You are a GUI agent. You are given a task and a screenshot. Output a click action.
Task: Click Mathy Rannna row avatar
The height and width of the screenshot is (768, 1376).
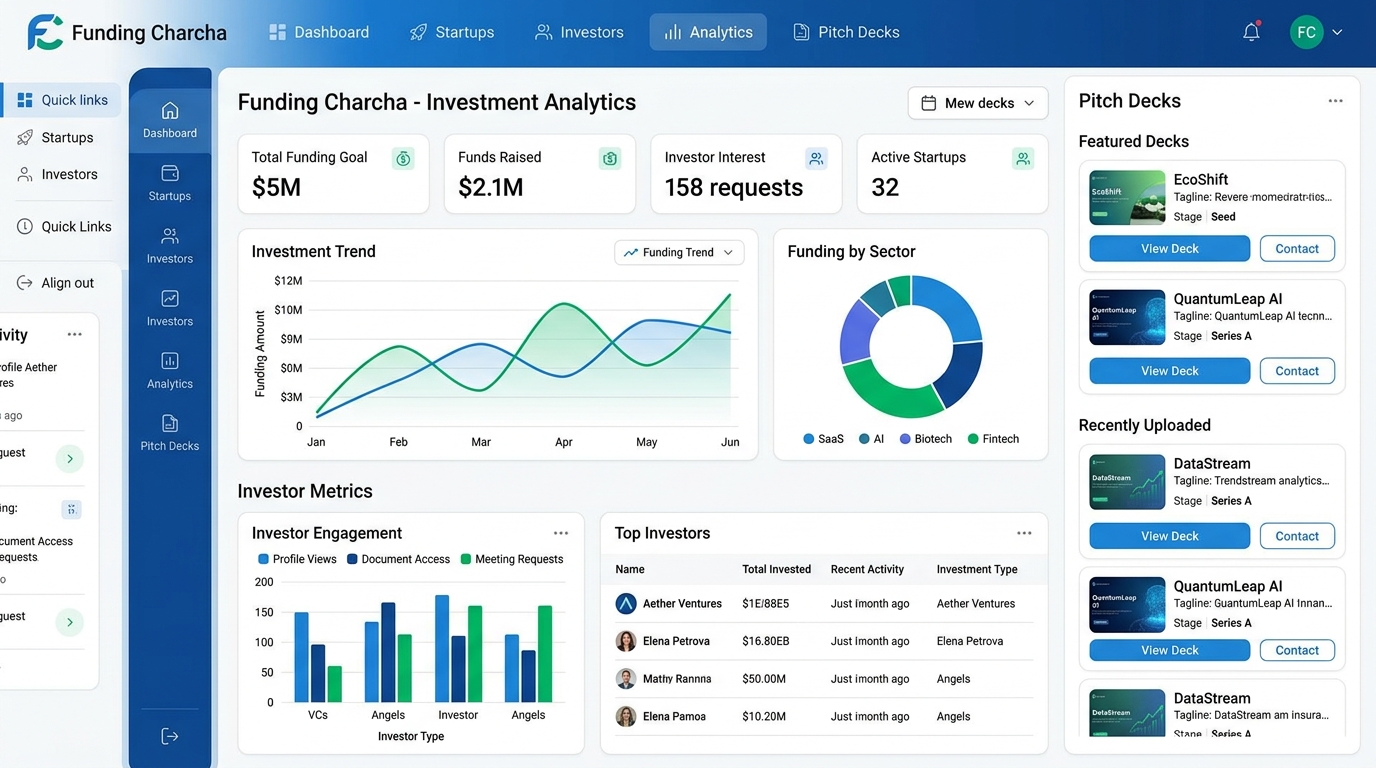tap(626, 678)
